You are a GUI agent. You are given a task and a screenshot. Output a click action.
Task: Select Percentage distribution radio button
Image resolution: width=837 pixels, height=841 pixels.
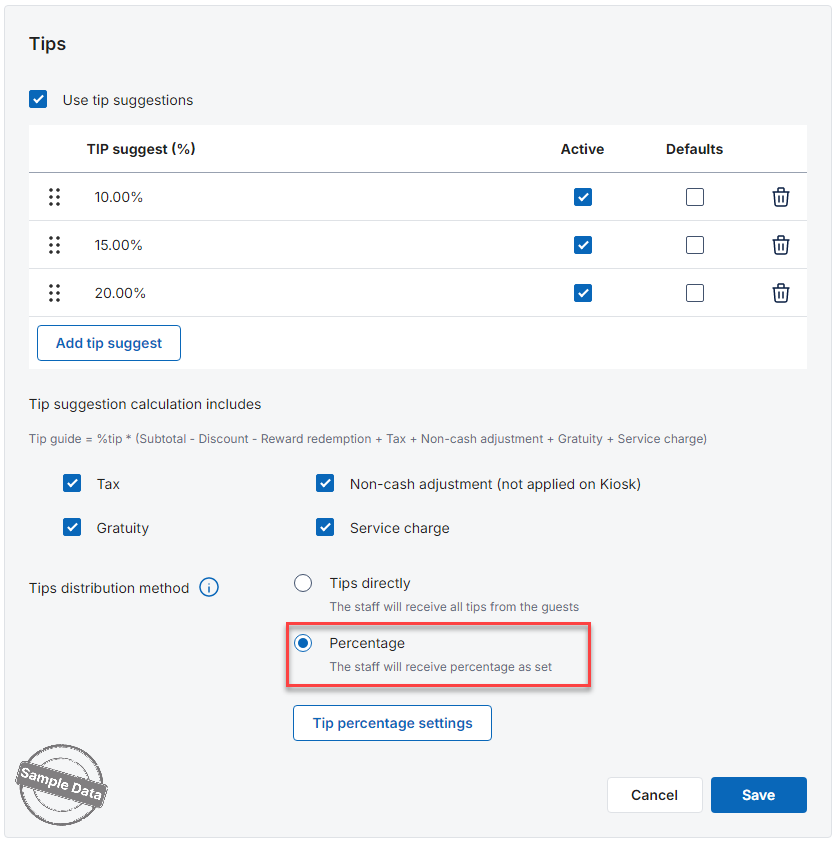point(303,643)
